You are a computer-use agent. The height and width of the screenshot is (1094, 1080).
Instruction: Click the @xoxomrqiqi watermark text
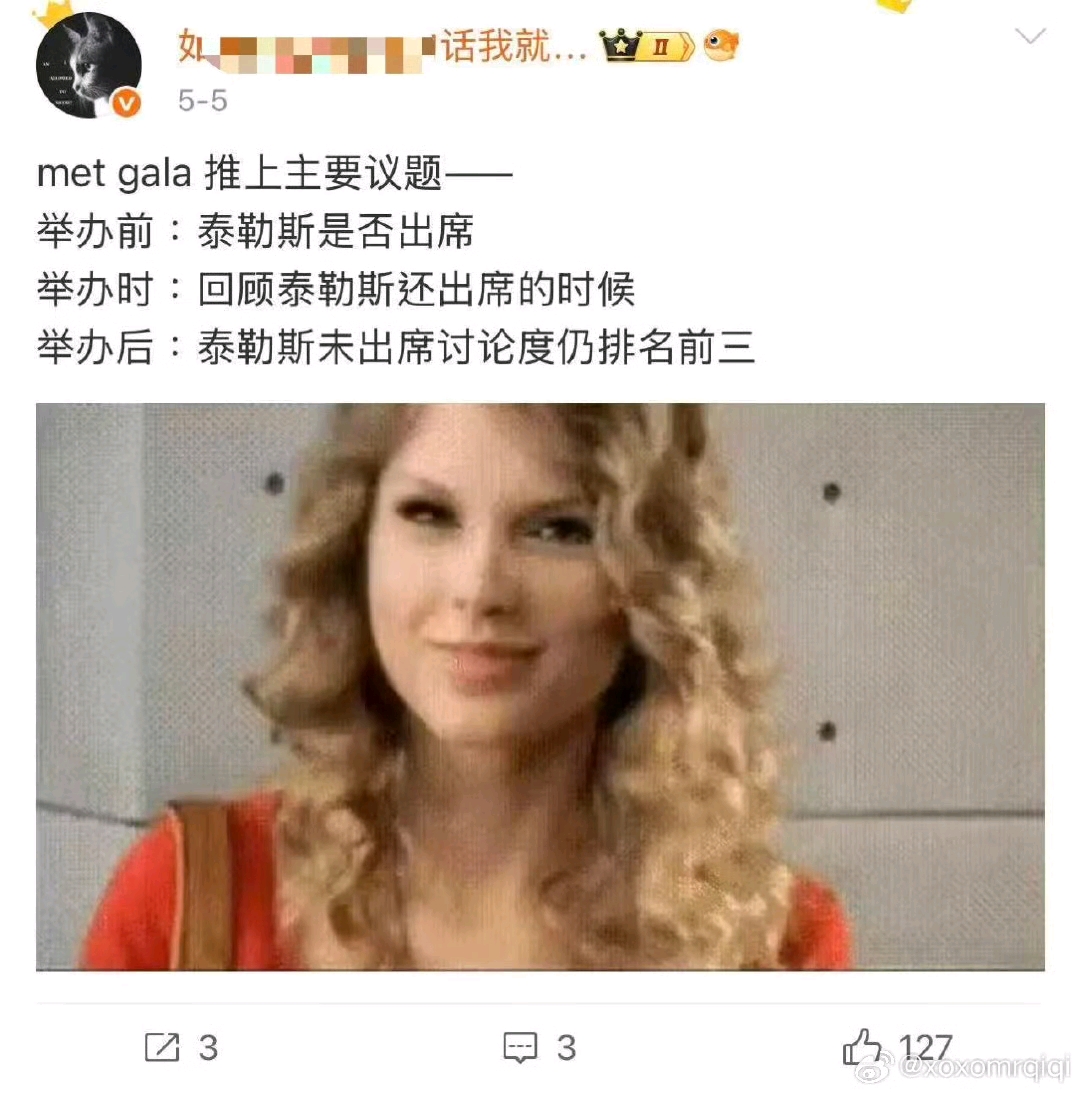pos(984,1067)
